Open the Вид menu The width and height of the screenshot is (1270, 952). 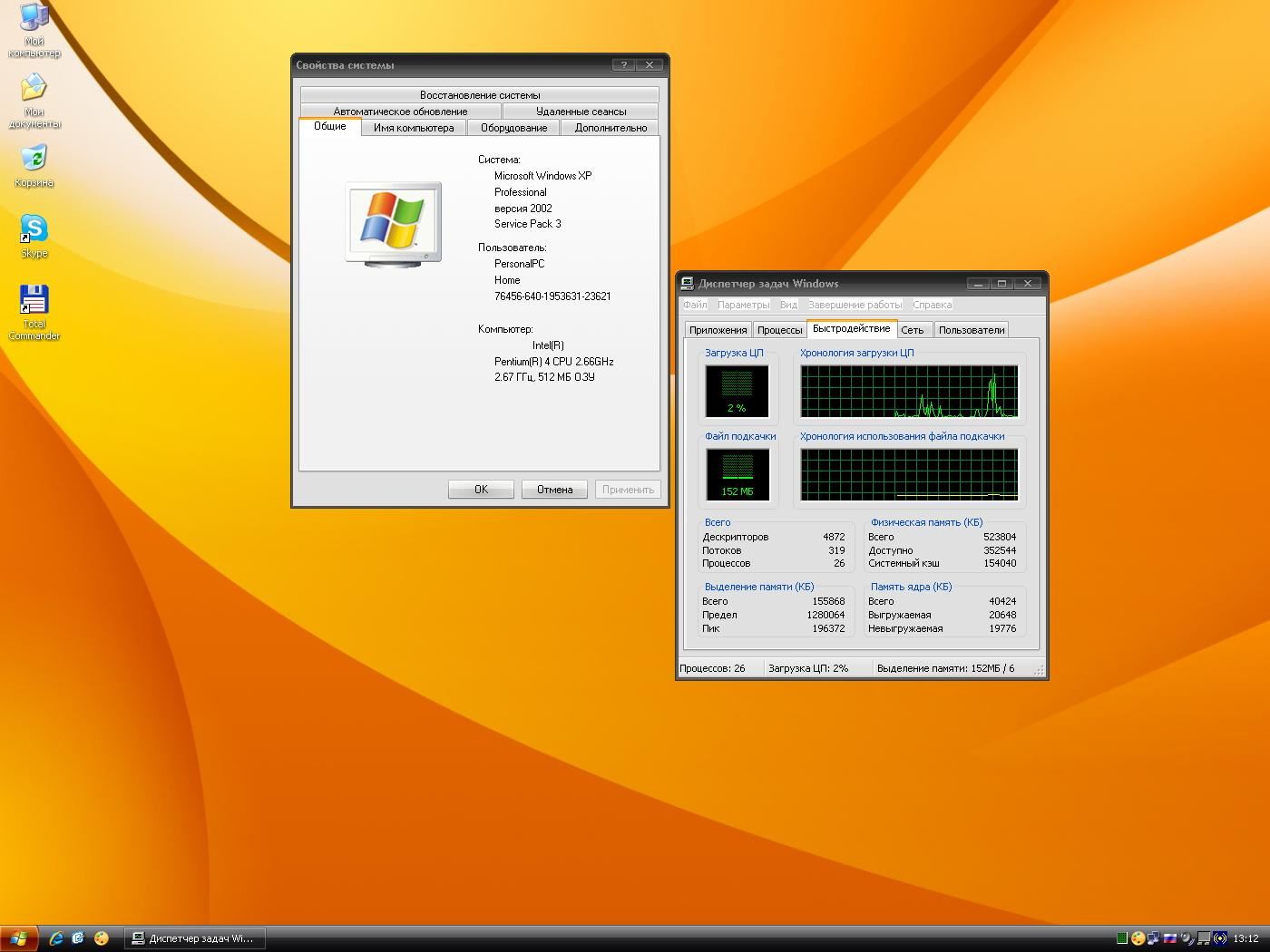coord(788,305)
